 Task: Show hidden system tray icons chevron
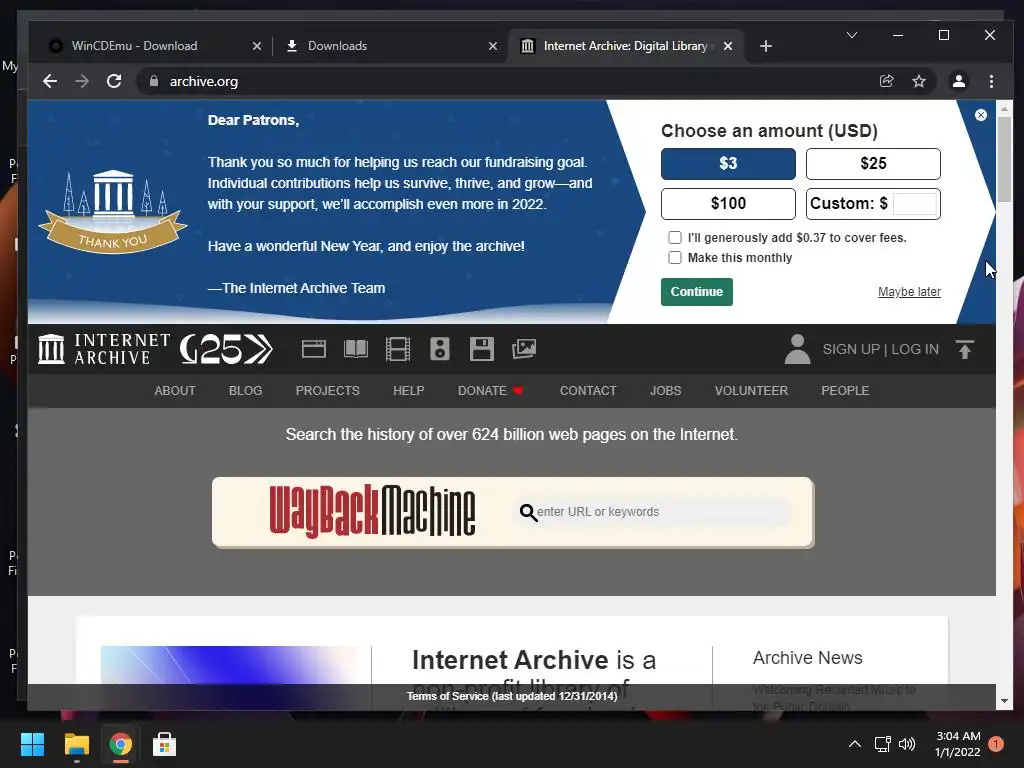(x=854, y=744)
